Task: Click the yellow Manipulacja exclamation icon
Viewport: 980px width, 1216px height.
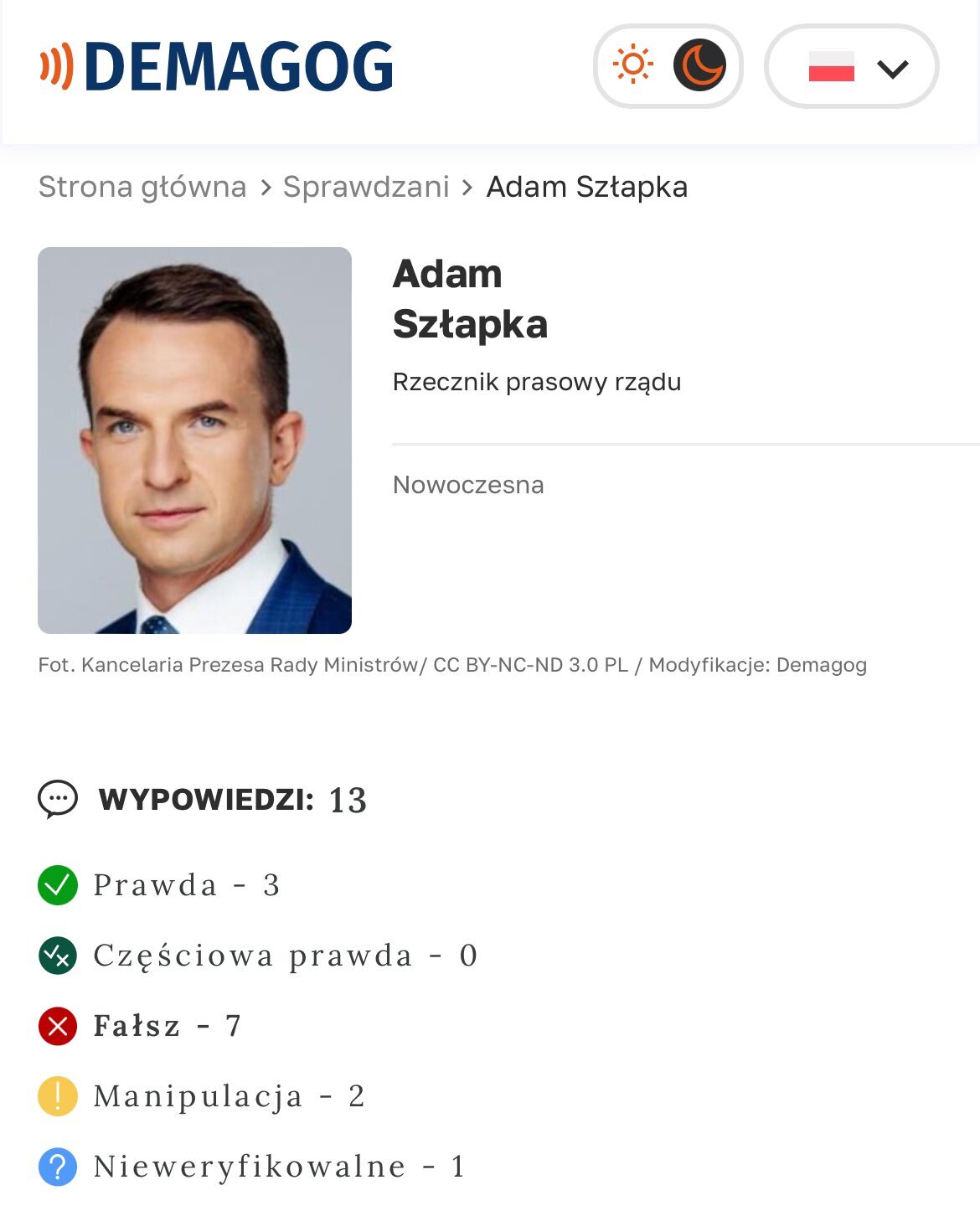Action: tap(58, 1096)
